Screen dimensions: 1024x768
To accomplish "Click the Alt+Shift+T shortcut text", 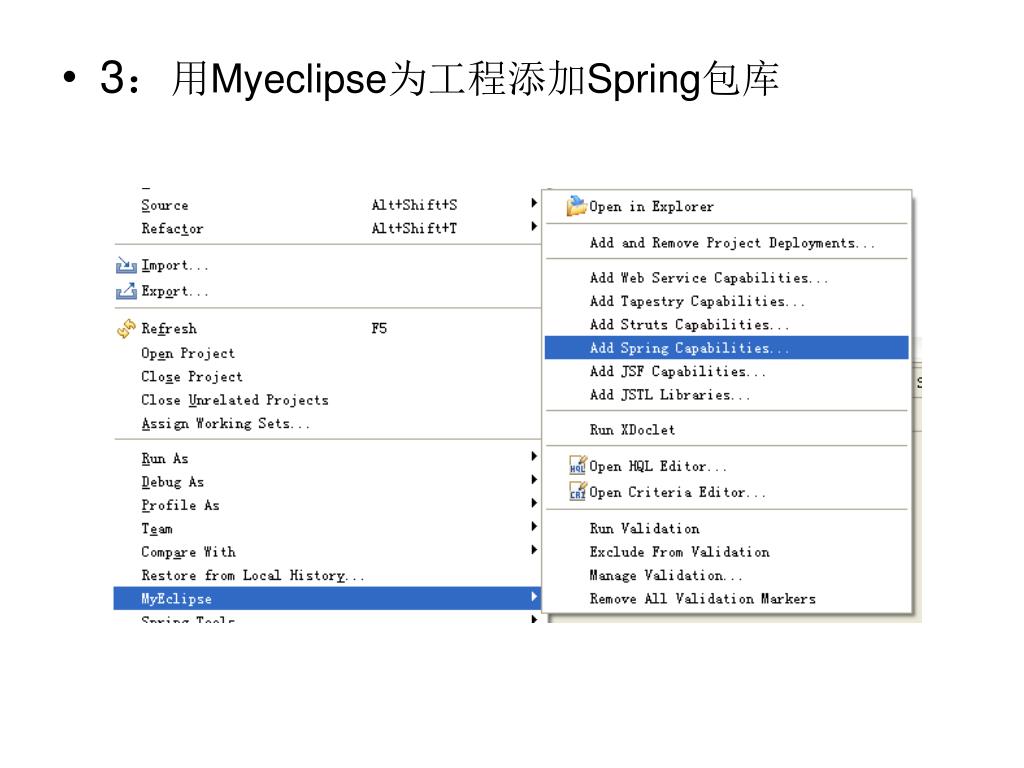I will click(414, 229).
